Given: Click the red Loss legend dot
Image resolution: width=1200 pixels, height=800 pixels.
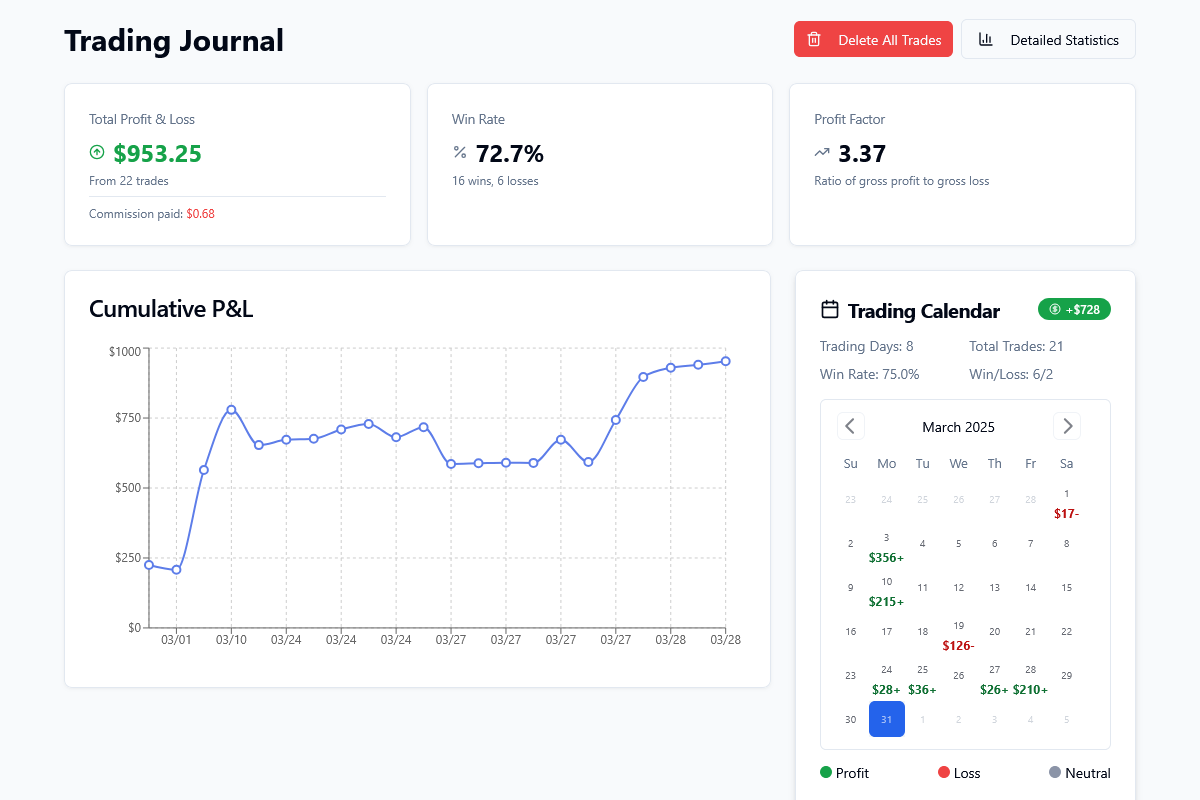Looking at the screenshot, I should pyautogui.click(x=944, y=772).
